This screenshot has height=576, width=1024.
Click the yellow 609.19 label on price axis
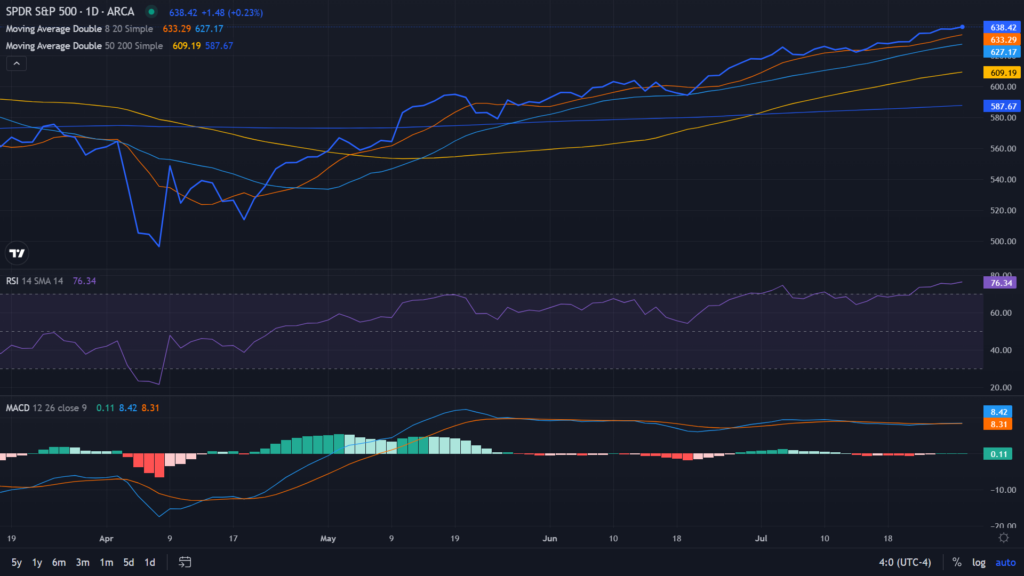click(1002, 72)
